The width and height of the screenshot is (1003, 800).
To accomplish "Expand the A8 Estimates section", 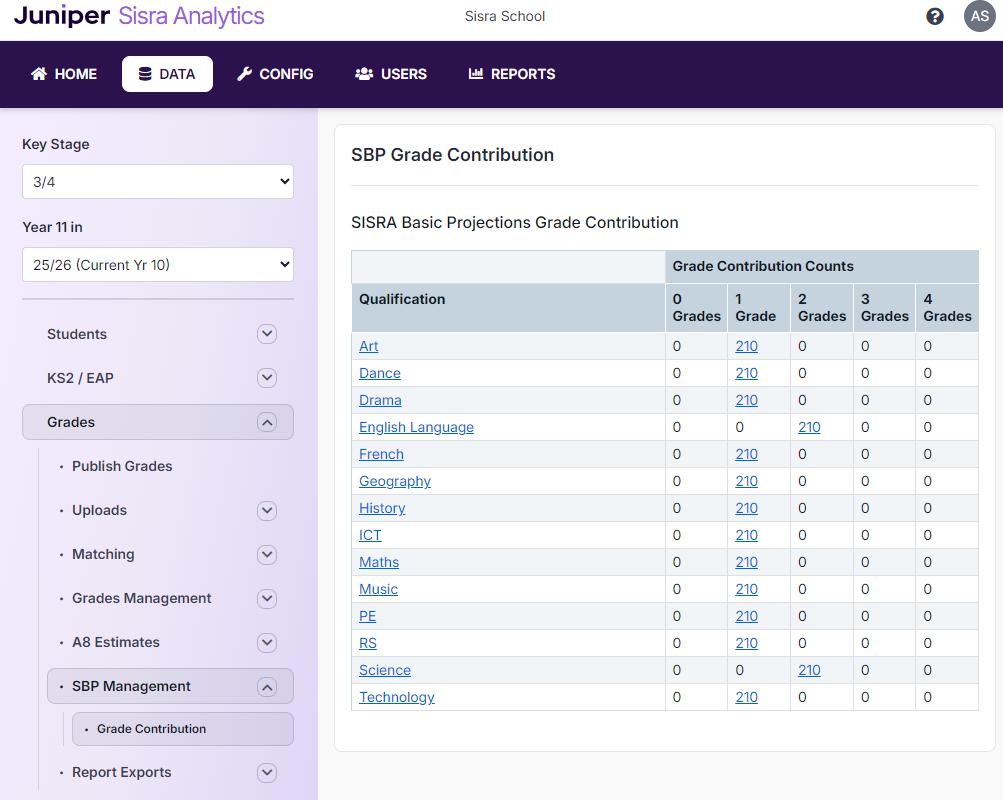I will (266, 642).
